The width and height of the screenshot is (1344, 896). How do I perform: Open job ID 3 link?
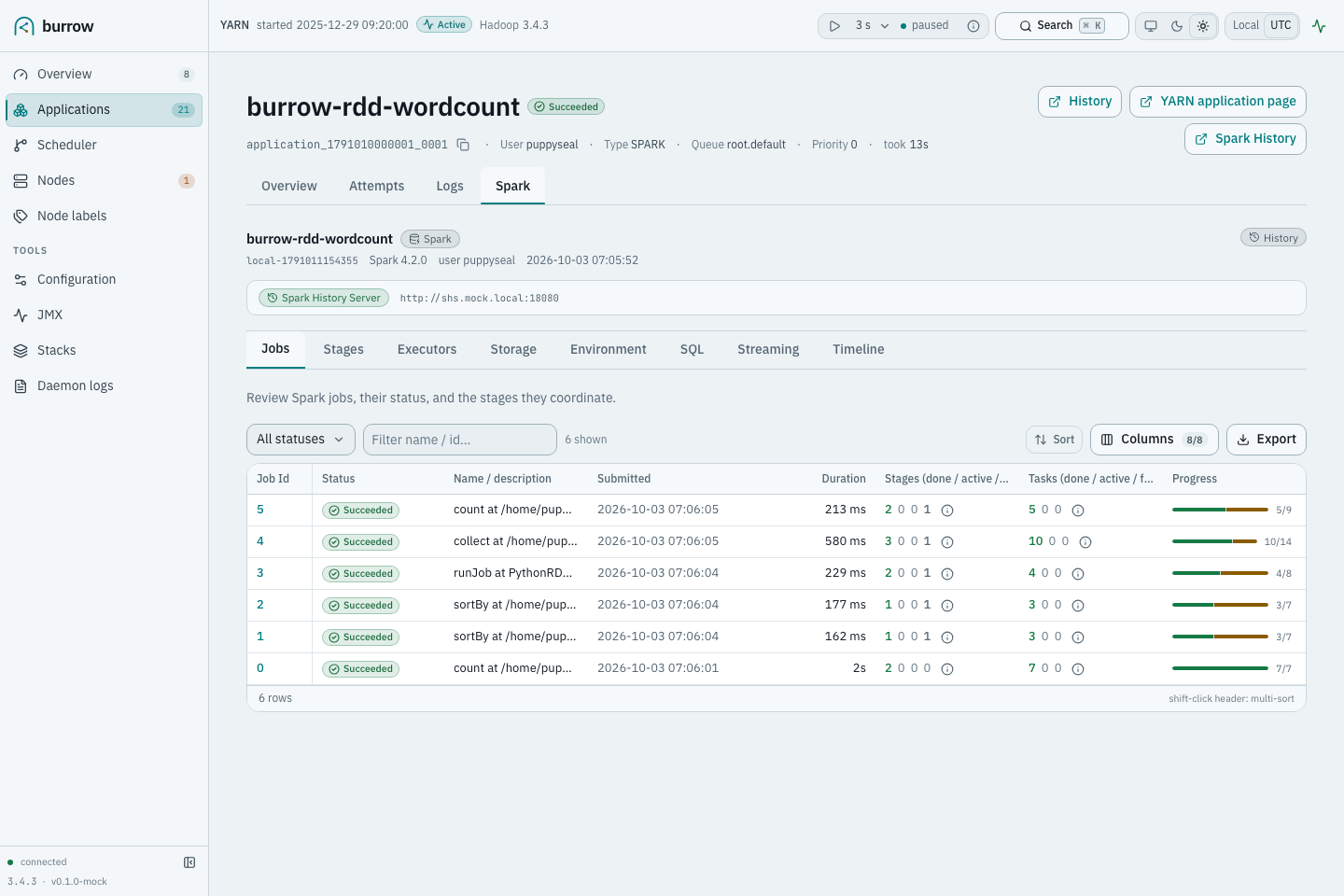tap(260, 573)
